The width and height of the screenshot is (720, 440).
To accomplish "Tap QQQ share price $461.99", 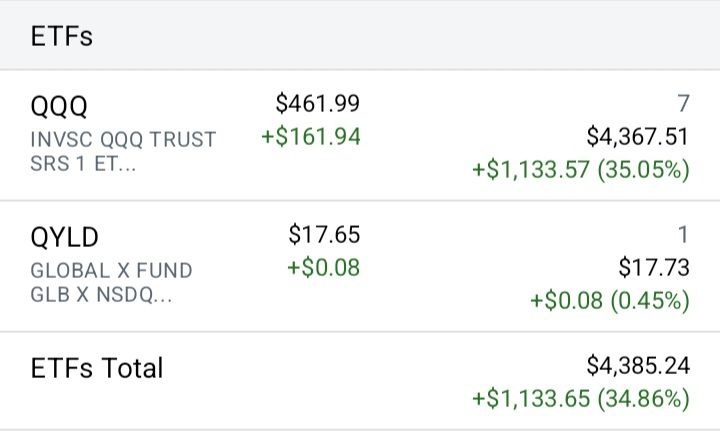I will (x=317, y=103).
